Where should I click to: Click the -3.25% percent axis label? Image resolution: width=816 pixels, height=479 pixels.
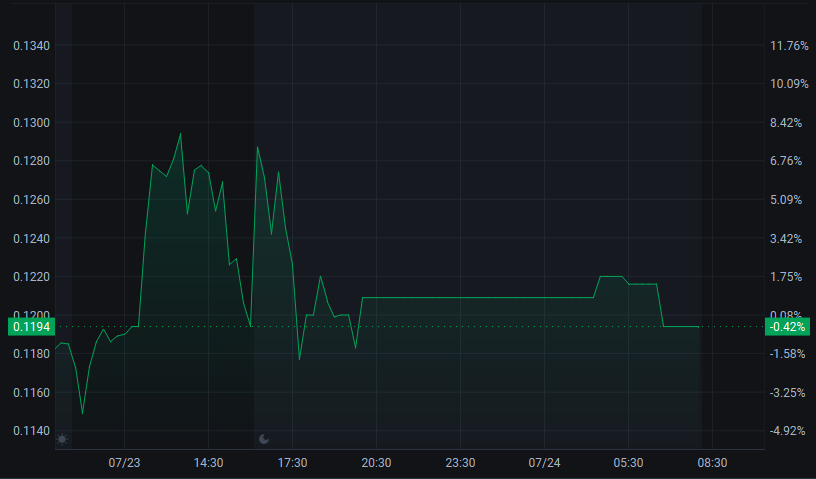tap(787, 393)
